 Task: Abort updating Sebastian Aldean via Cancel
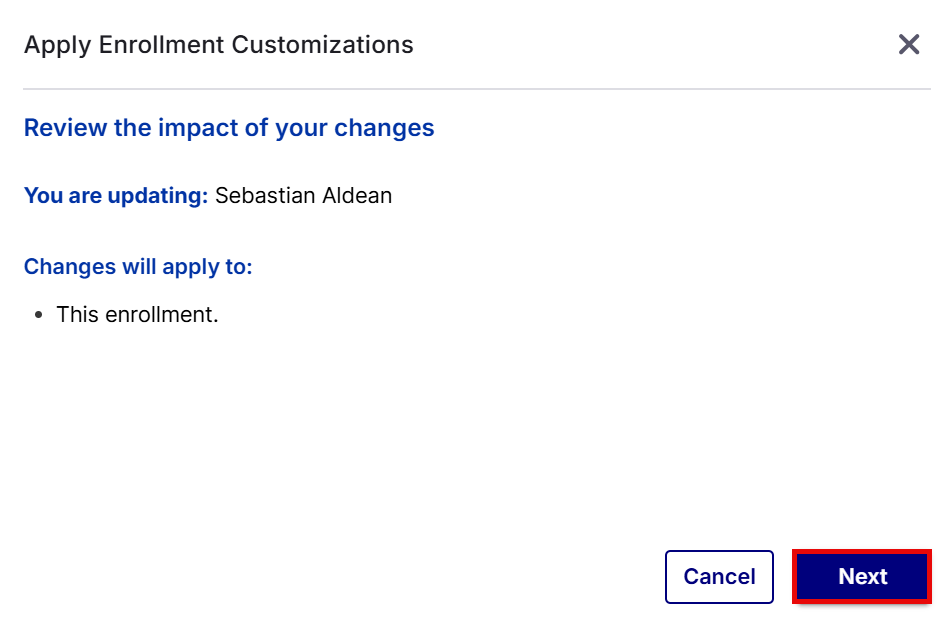[719, 577]
